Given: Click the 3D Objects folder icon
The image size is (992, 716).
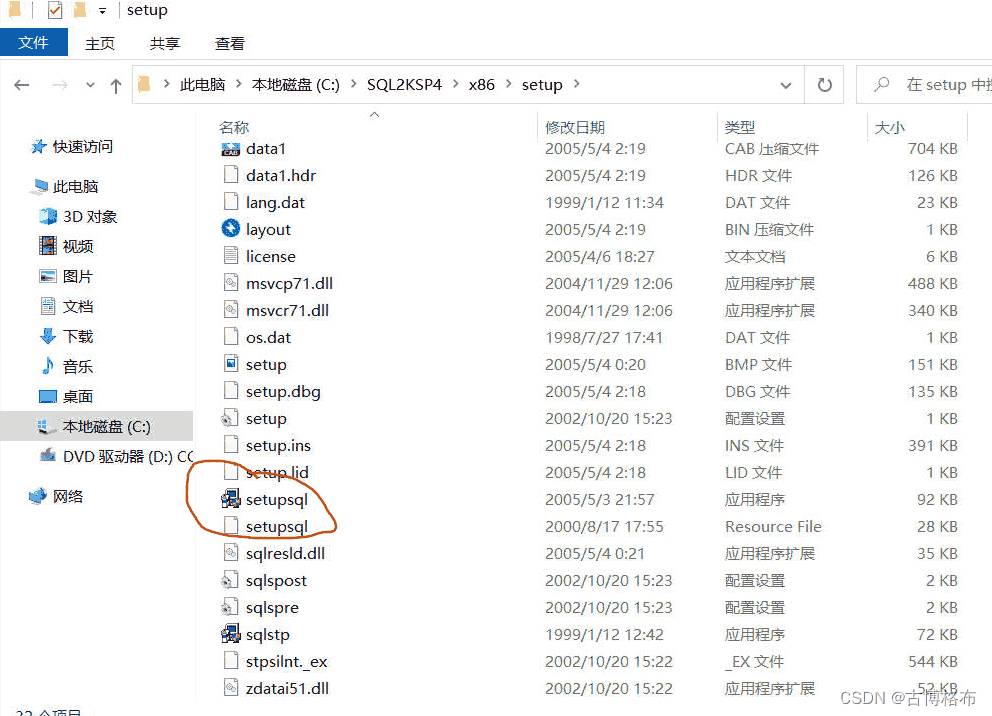Looking at the screenshot, I should 48,216.
